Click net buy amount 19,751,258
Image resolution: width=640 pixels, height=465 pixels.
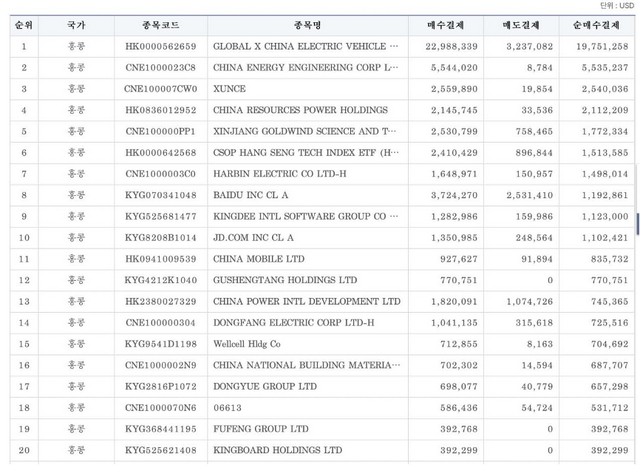(x=602, y=47)
